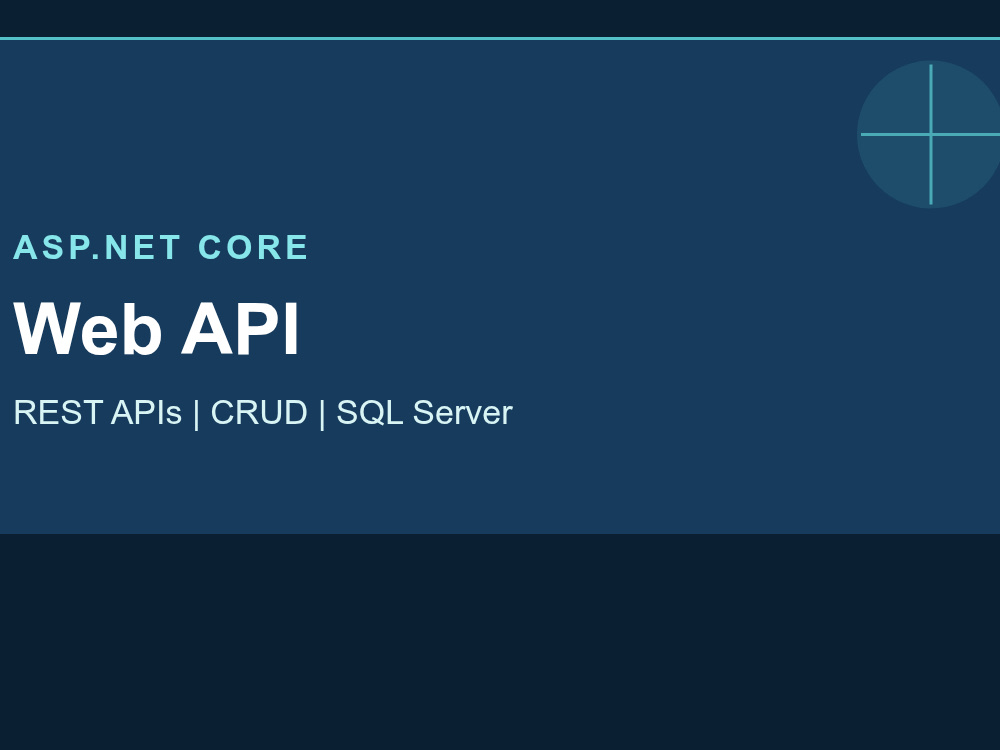Select the 'ASP.NET CORE' heading text
The height and width of the screenshot is (750, 1000).
click(161, 247)
